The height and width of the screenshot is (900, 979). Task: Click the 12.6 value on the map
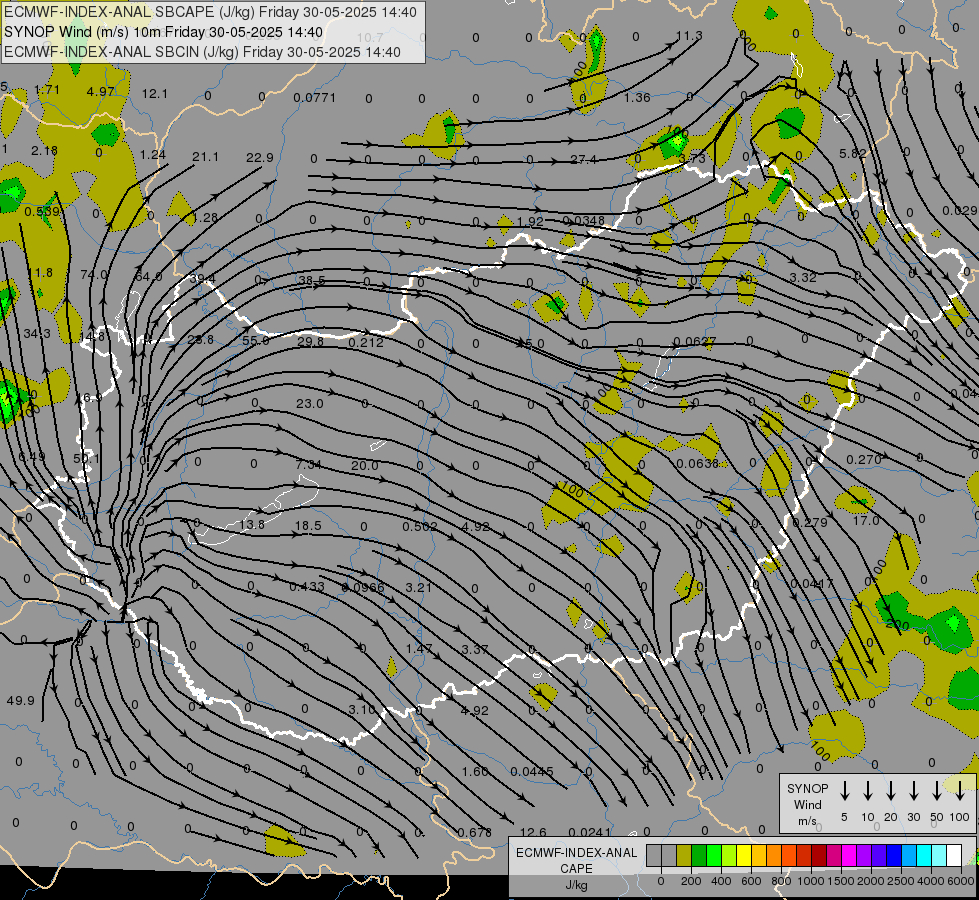pyautogui.click(x=533, y=832)
